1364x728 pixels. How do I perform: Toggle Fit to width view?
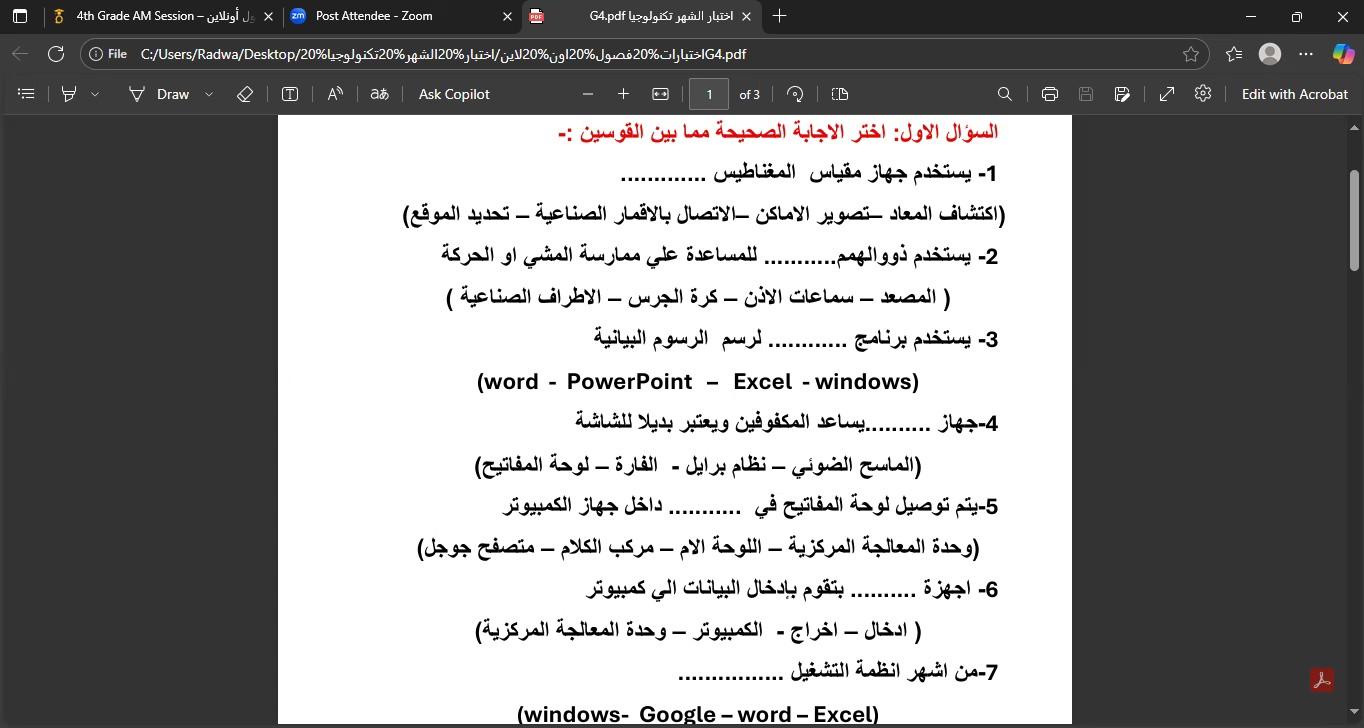click(660, 94)
